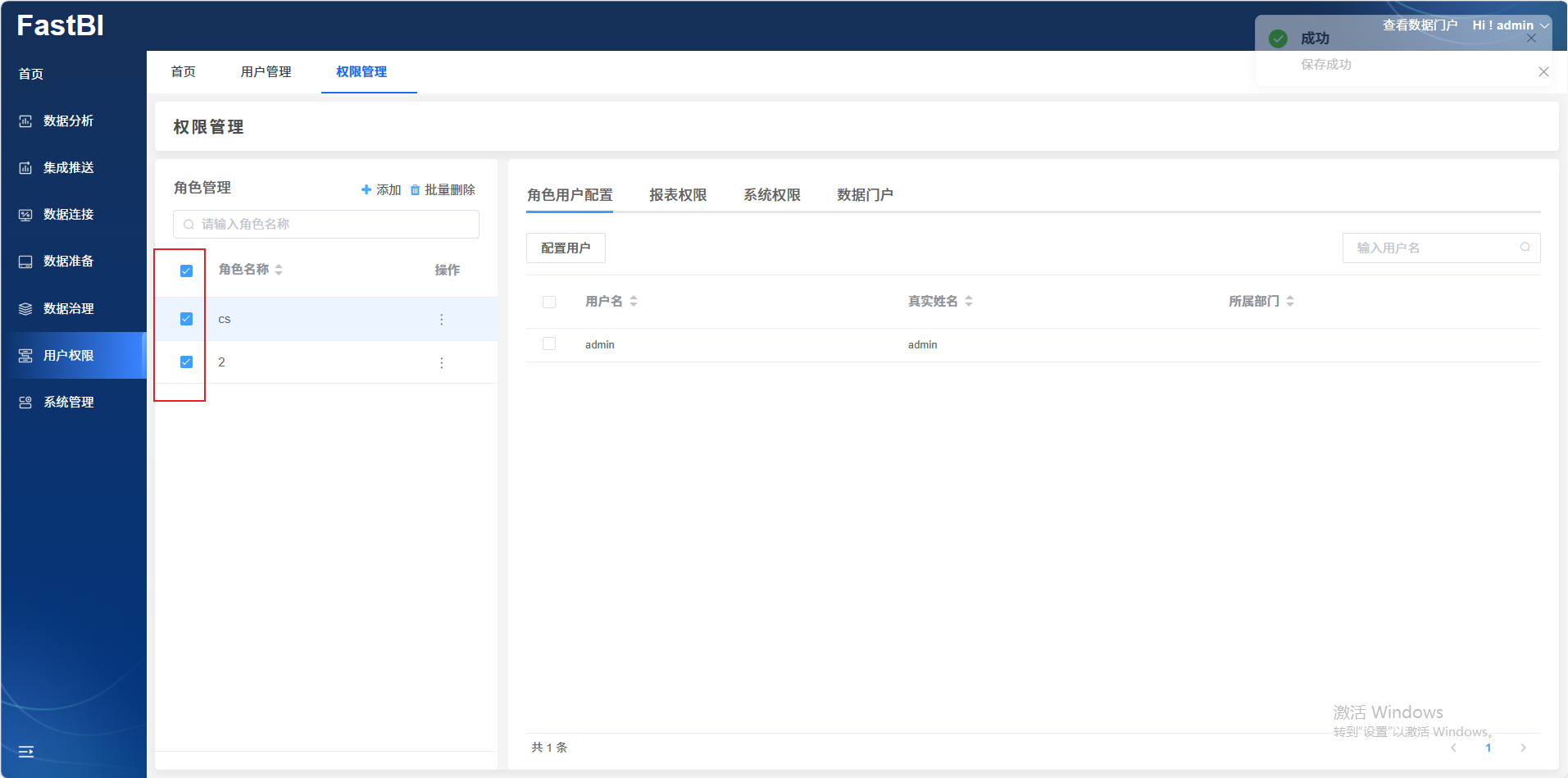Image resolution: width=1568 pixels, height=778 pixels.
Task: Uncheck the checkbox for role 2
Action: 186,362
